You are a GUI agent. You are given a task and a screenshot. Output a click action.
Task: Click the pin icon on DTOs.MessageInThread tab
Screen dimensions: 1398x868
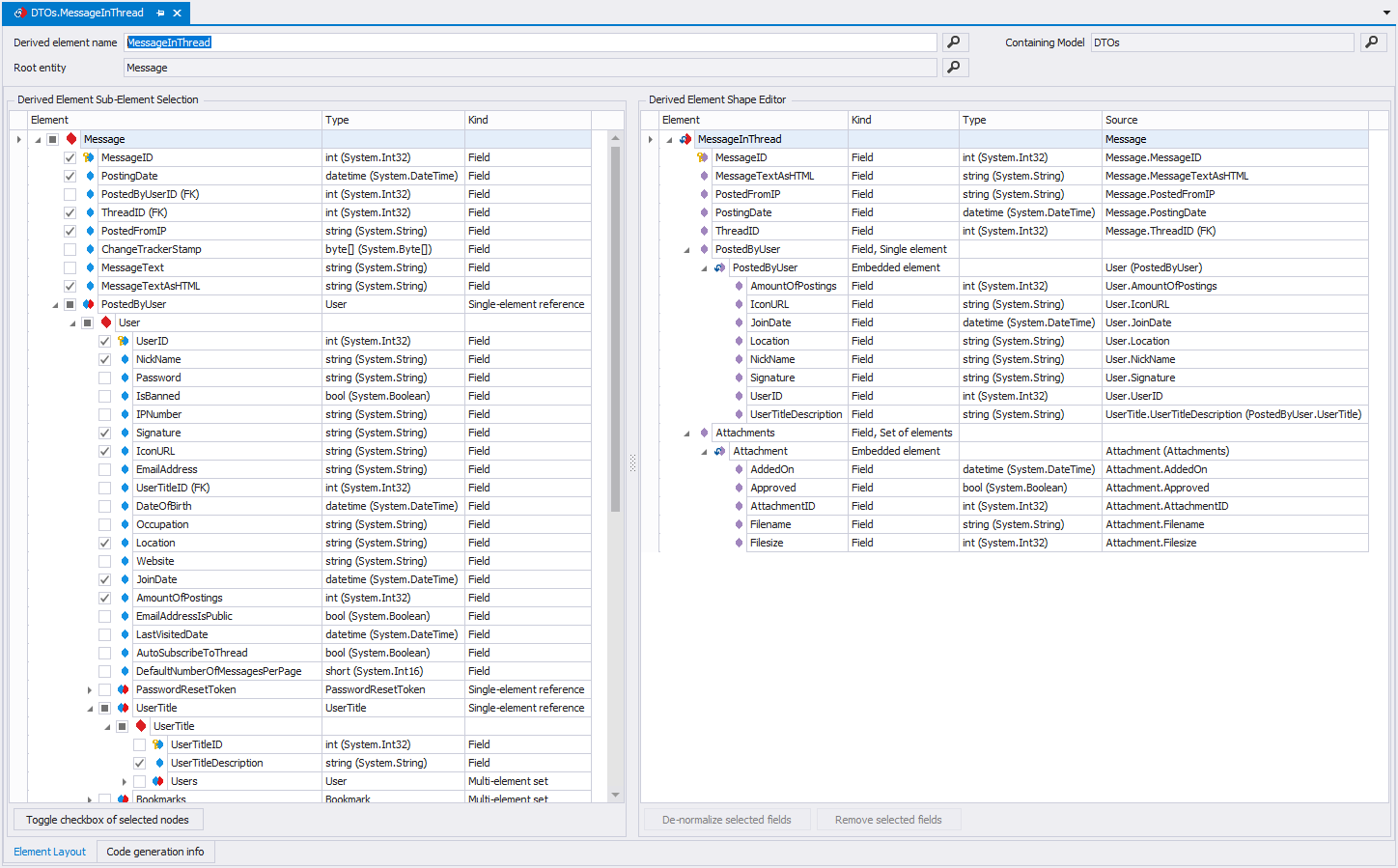click(x=160, y=14)
